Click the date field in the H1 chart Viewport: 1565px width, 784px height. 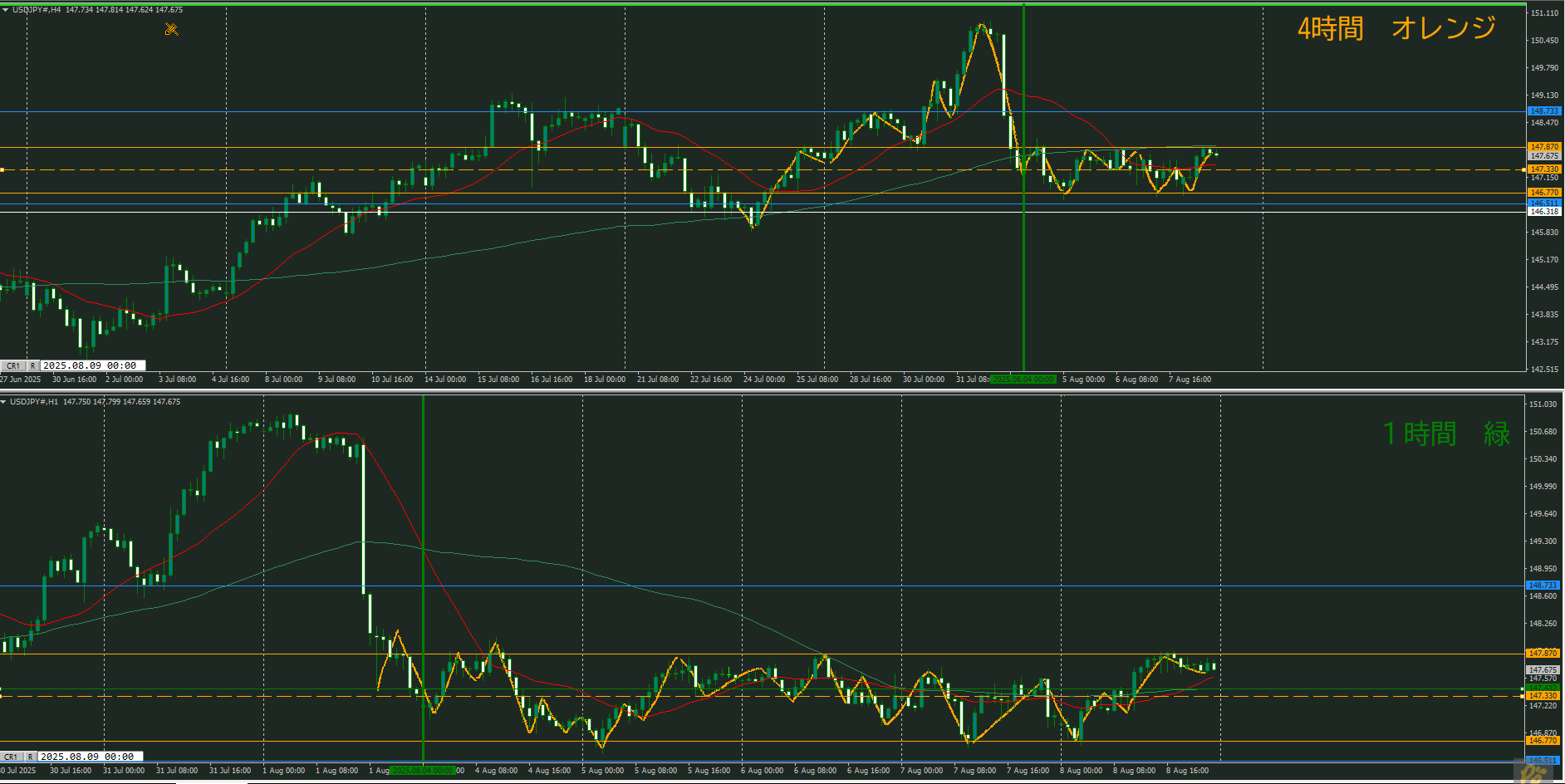pyautogui.click(x=91, y=757)
